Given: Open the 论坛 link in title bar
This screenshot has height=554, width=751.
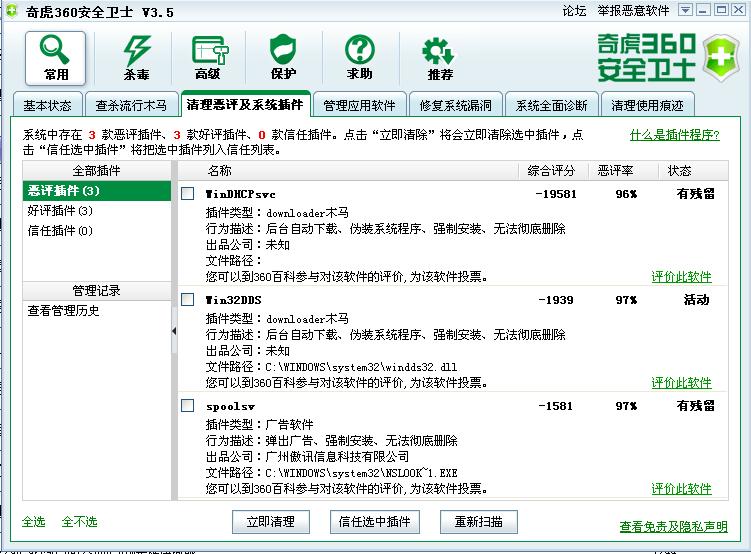Looking at the screenshot, I should [574, 11].
